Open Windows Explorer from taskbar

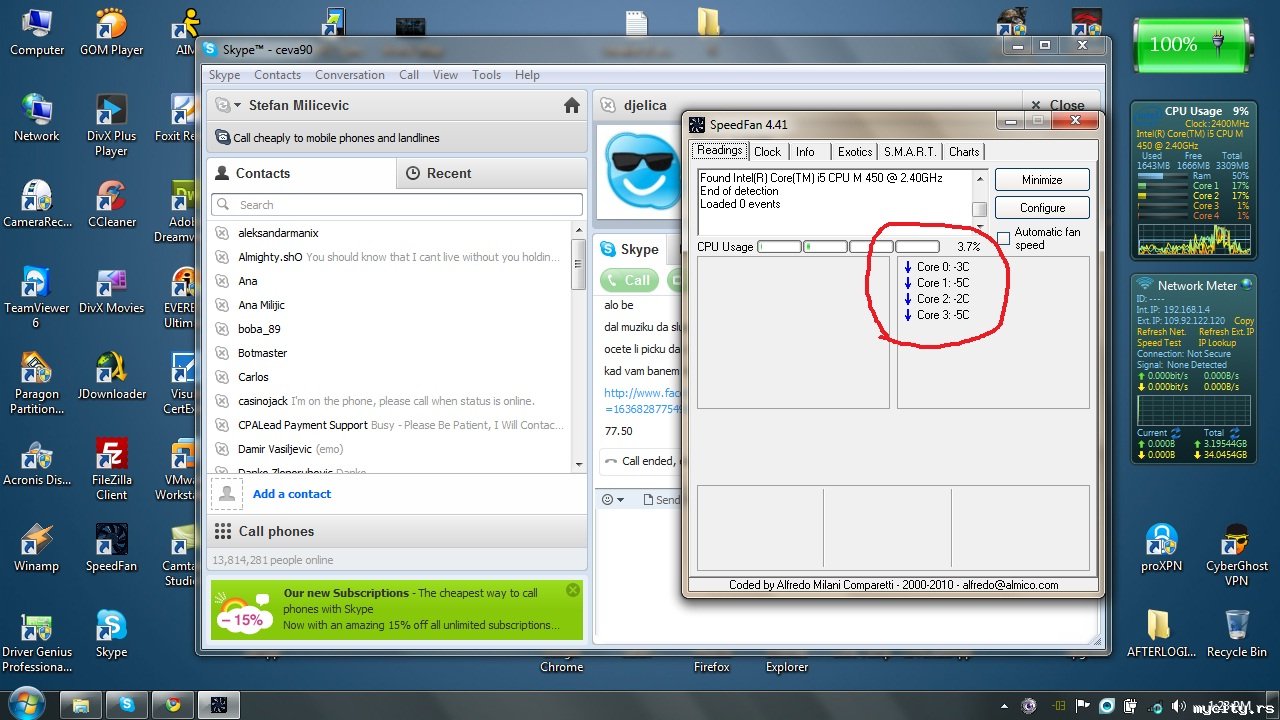[81, 704]
